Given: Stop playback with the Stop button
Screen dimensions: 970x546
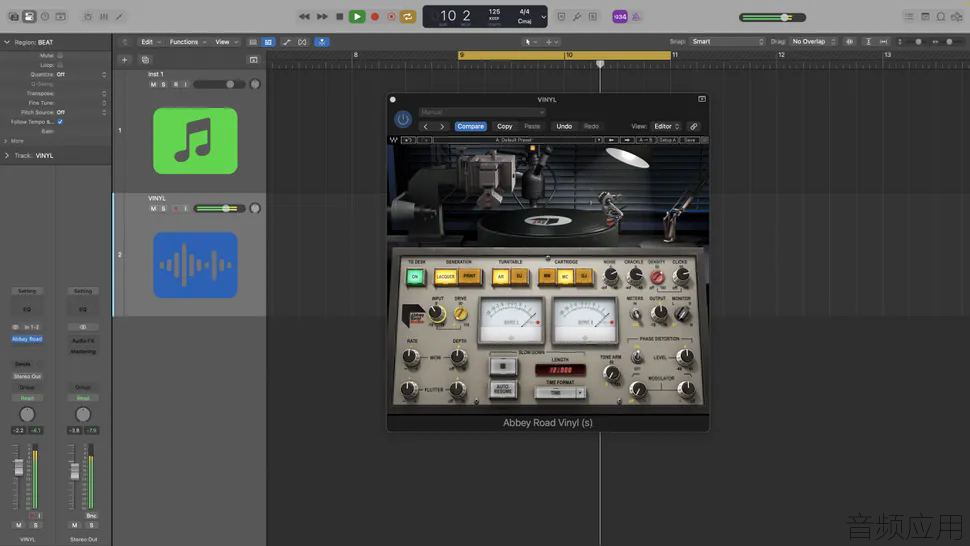Looking at the screenshot, I should [340, 17].
